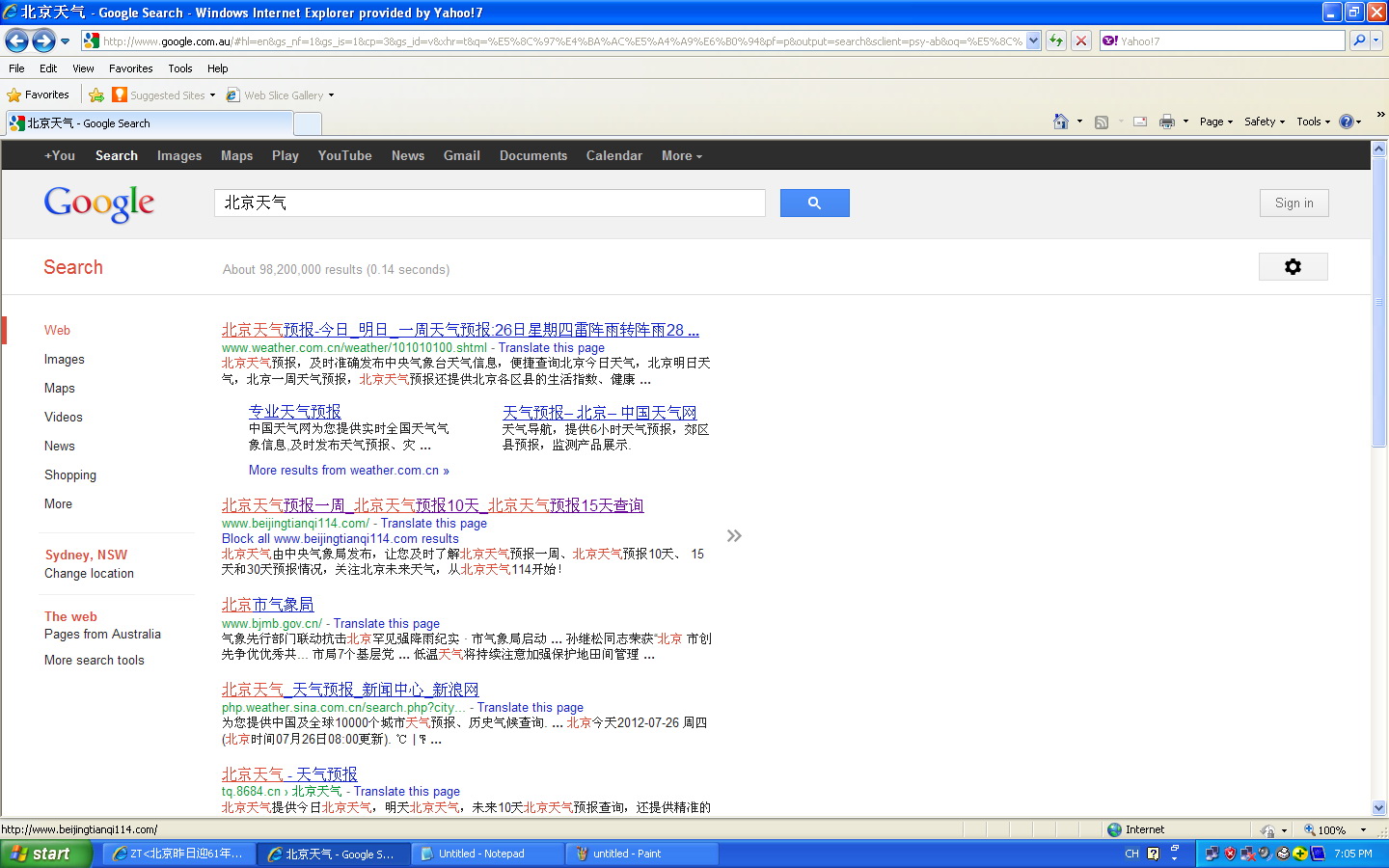Switch to Images in the left sidebar
Image resolution: width=1389 pixels, height=868 pixels.
[x=64, y=359]
